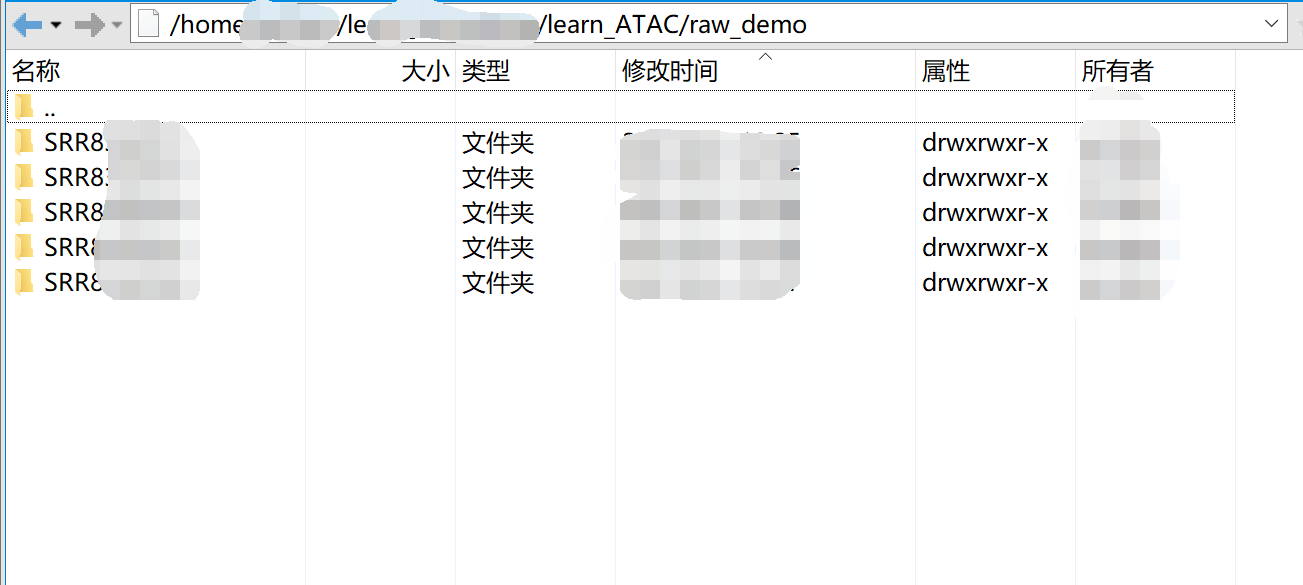Click the ascending sort indicator above 修改时间
Screen dimensions: 1303x585
pos(765,58)
